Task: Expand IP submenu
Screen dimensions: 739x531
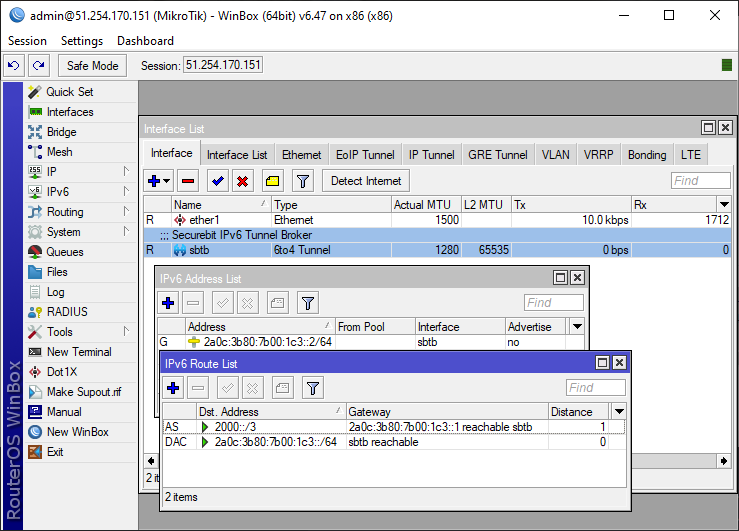Action: [80, 172]
